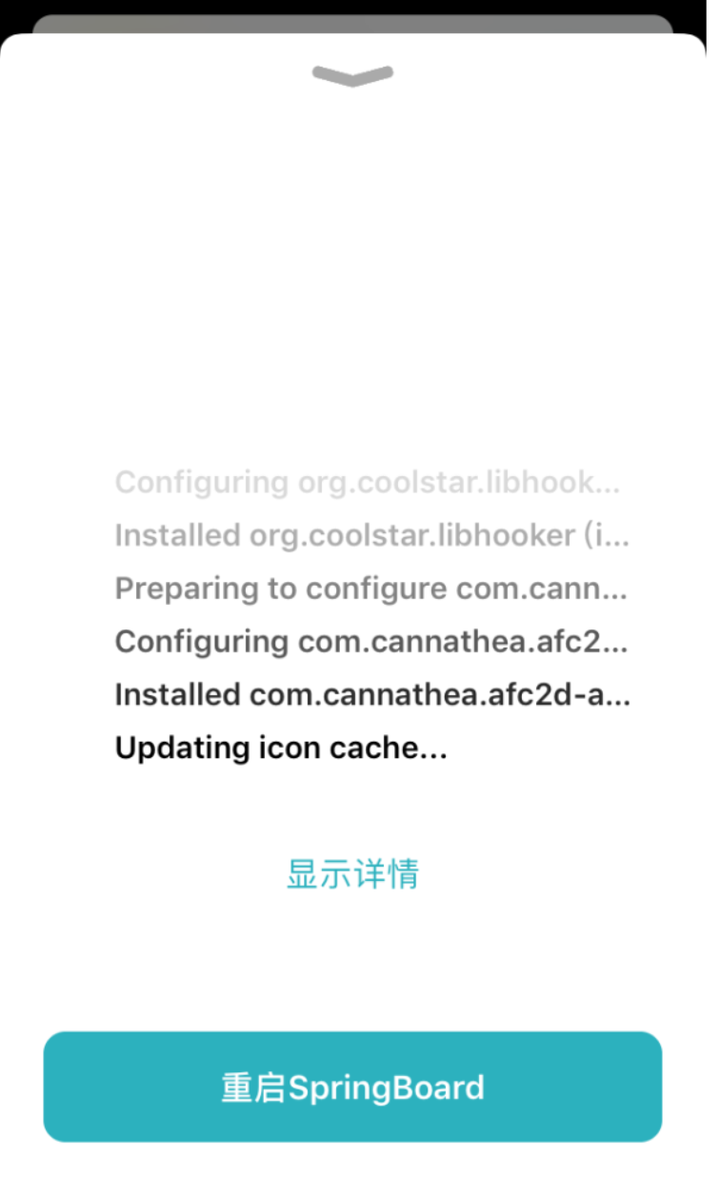The width and height of the screenshot is (720, 1178).
Task: Click the 重启SpringBoard button
Action: [x=352, y=1086]
